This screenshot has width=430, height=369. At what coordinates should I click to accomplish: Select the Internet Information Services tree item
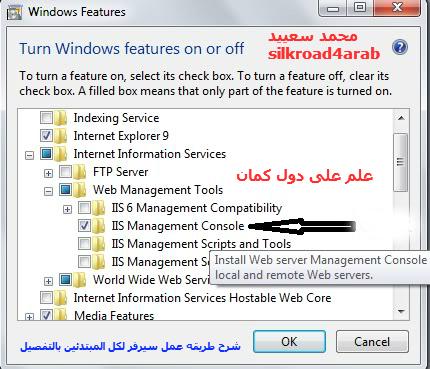tap(150, 154)
